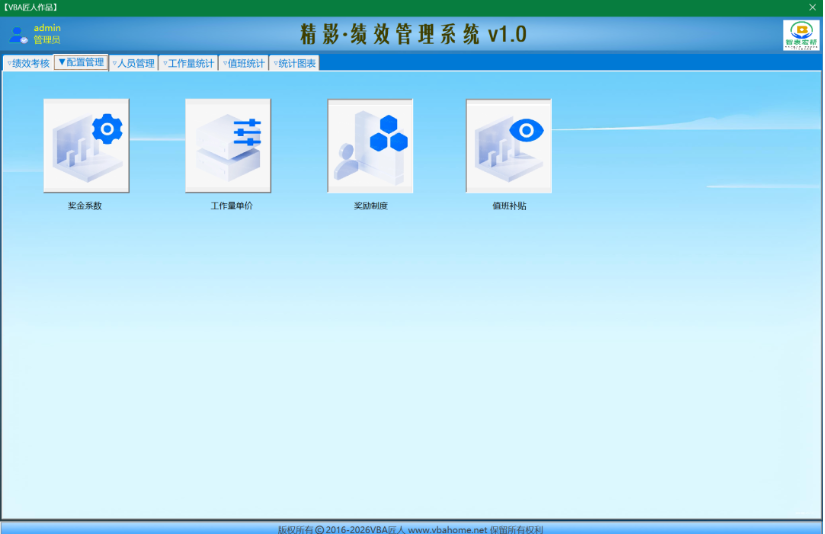The width and height of the screenshot is (825, 534).
Task: Click the logo in the top right
Action: point(801,35)
